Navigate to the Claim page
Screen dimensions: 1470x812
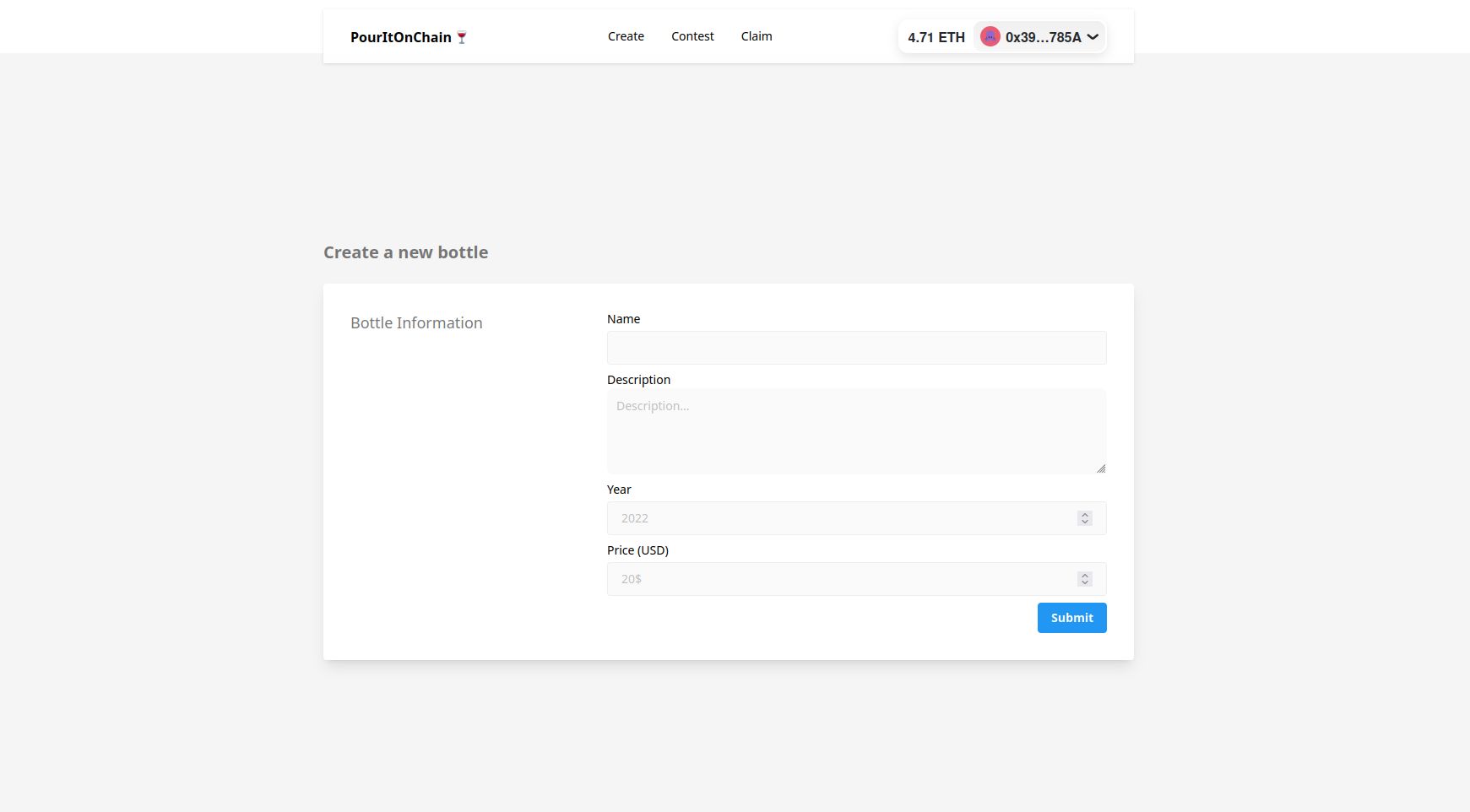(x=757, y=36)
